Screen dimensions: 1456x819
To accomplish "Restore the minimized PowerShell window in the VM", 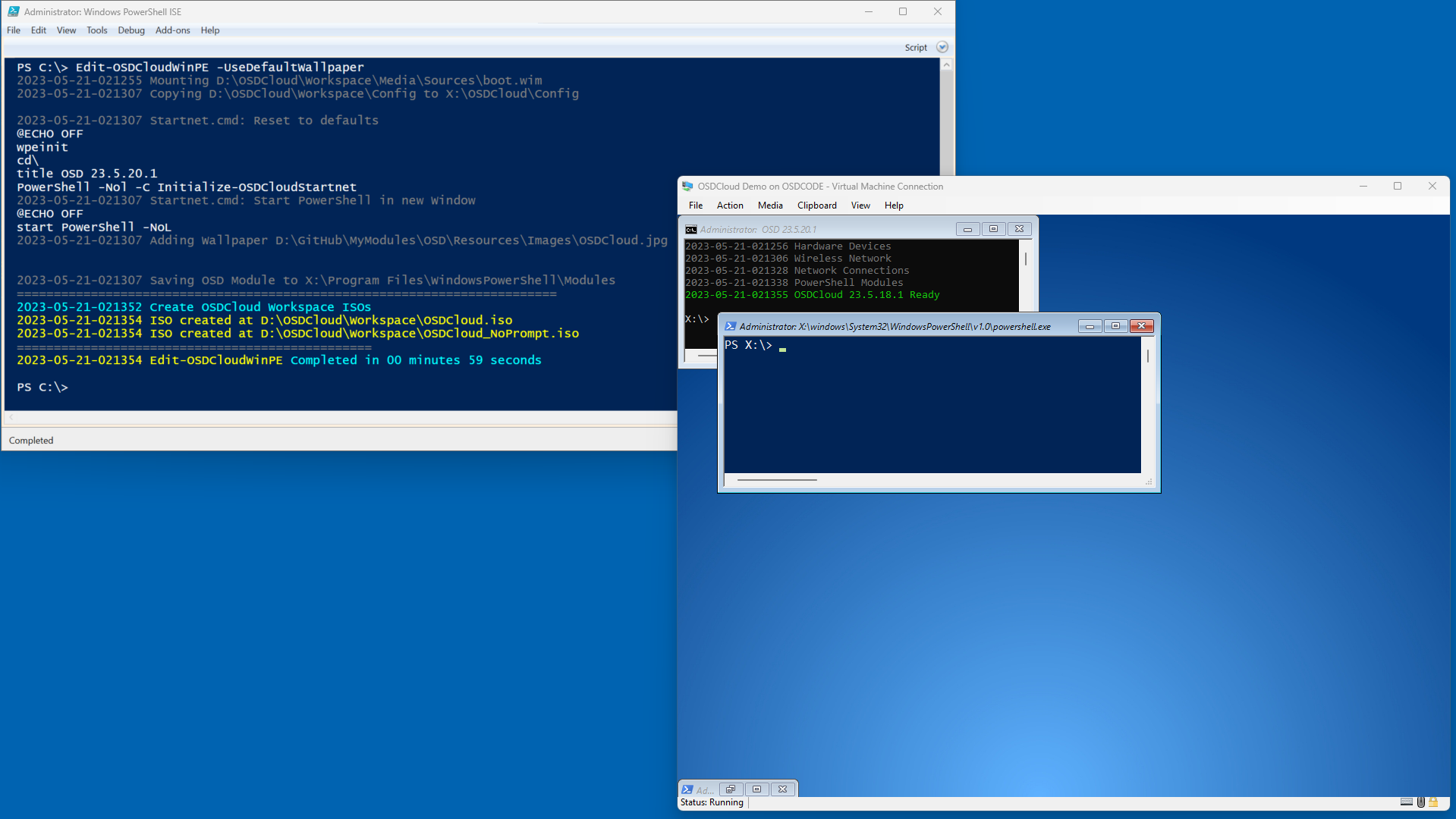I will point(731,789).
